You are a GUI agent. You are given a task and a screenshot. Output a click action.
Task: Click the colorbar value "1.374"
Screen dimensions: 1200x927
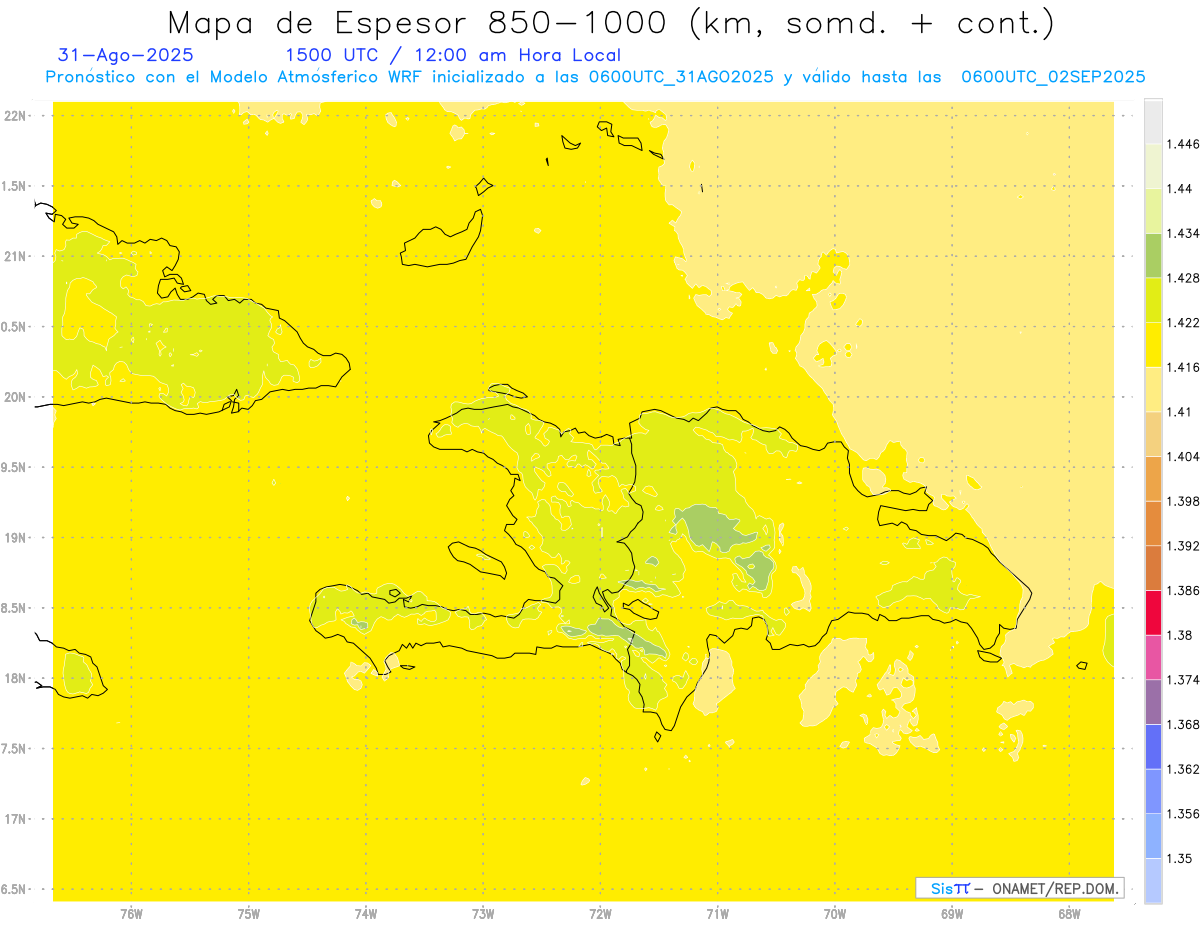tap(1182, 680)
